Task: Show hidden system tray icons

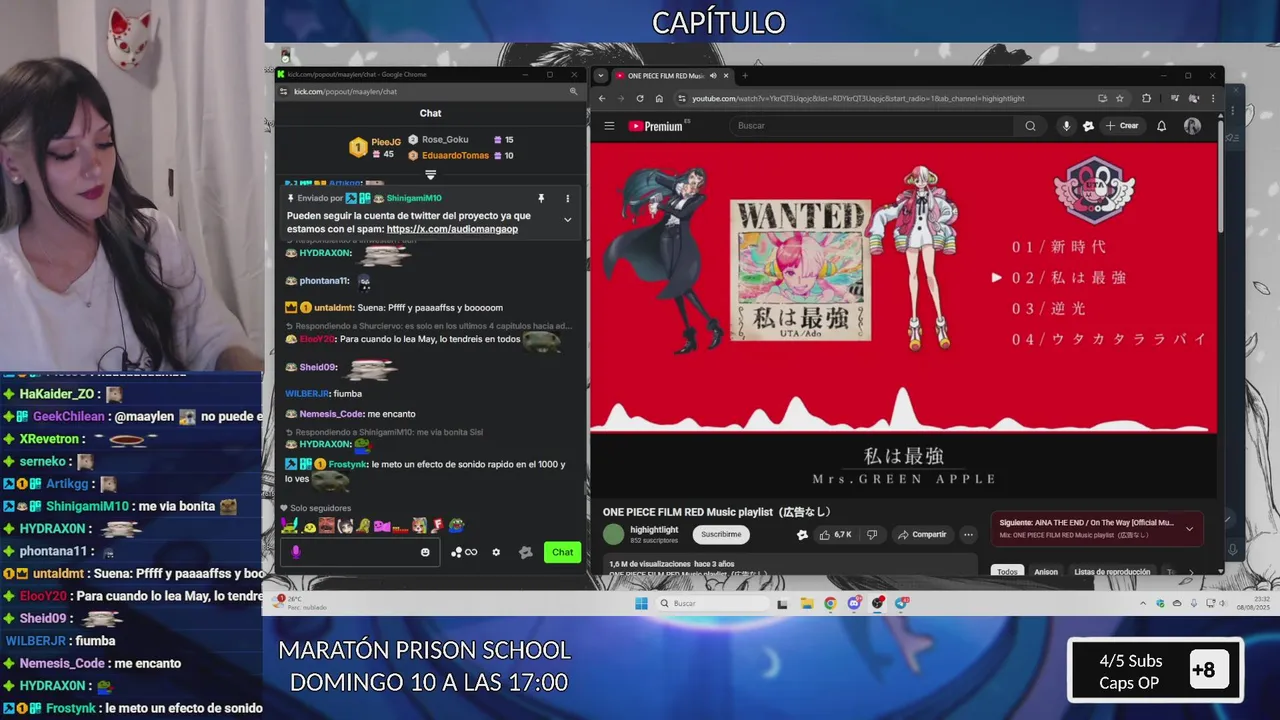Action: (1143, 603)
